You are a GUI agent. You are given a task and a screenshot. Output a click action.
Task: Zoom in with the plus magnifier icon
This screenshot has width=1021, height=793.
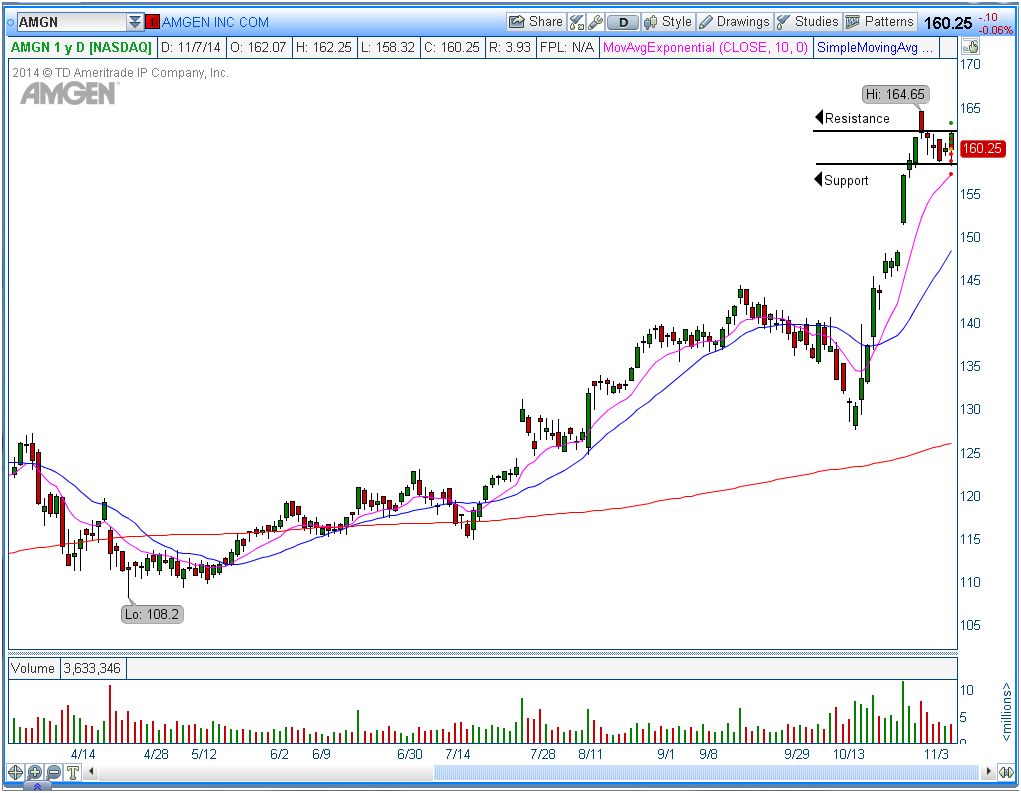35,773
